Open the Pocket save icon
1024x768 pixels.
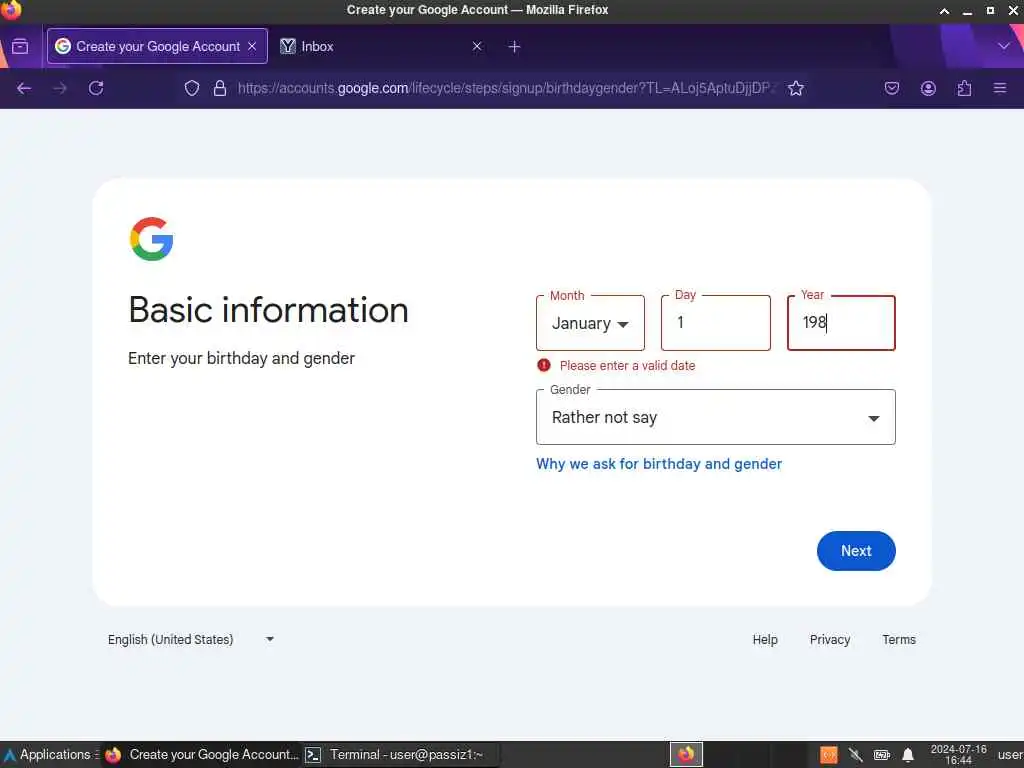click(x=891, y=88)
